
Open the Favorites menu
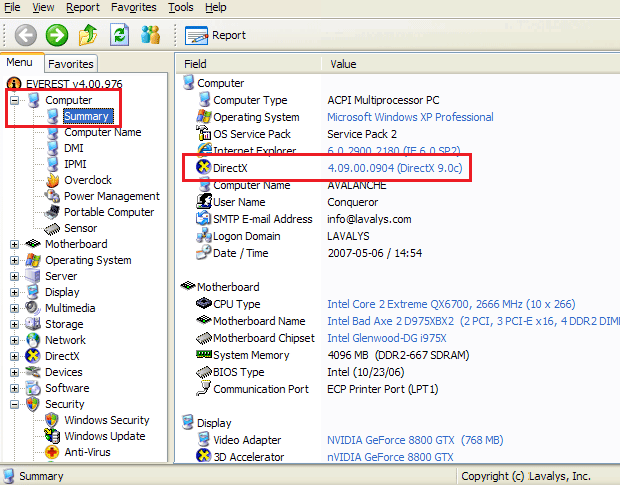tap(133, 7)
